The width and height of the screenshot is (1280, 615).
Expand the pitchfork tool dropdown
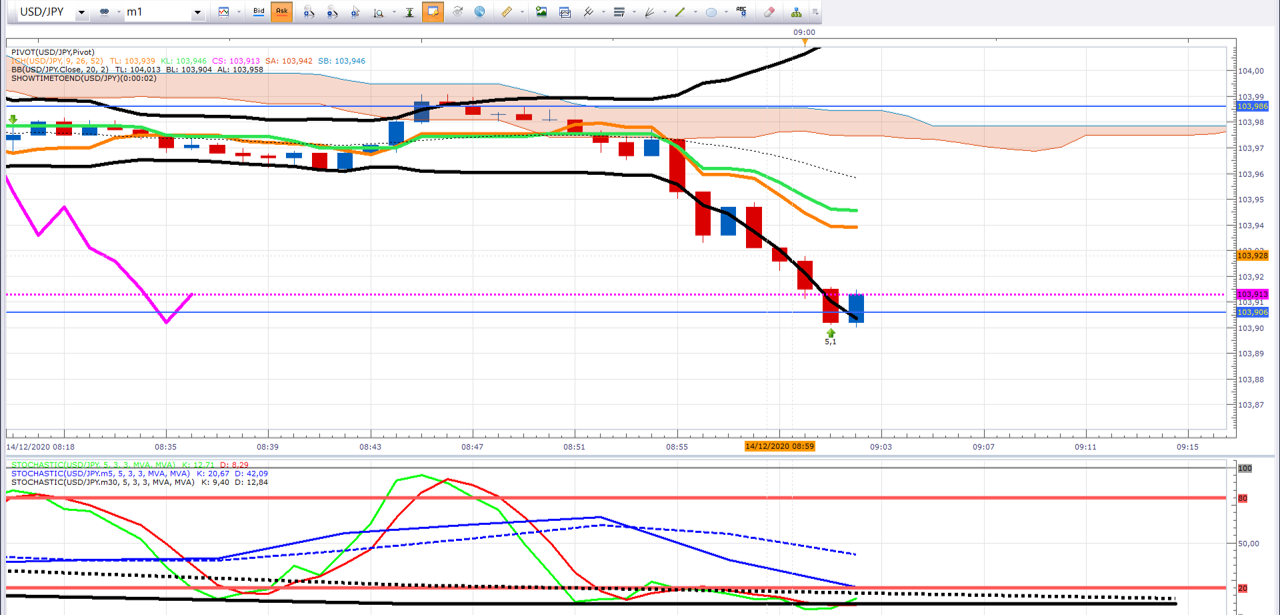602,12
